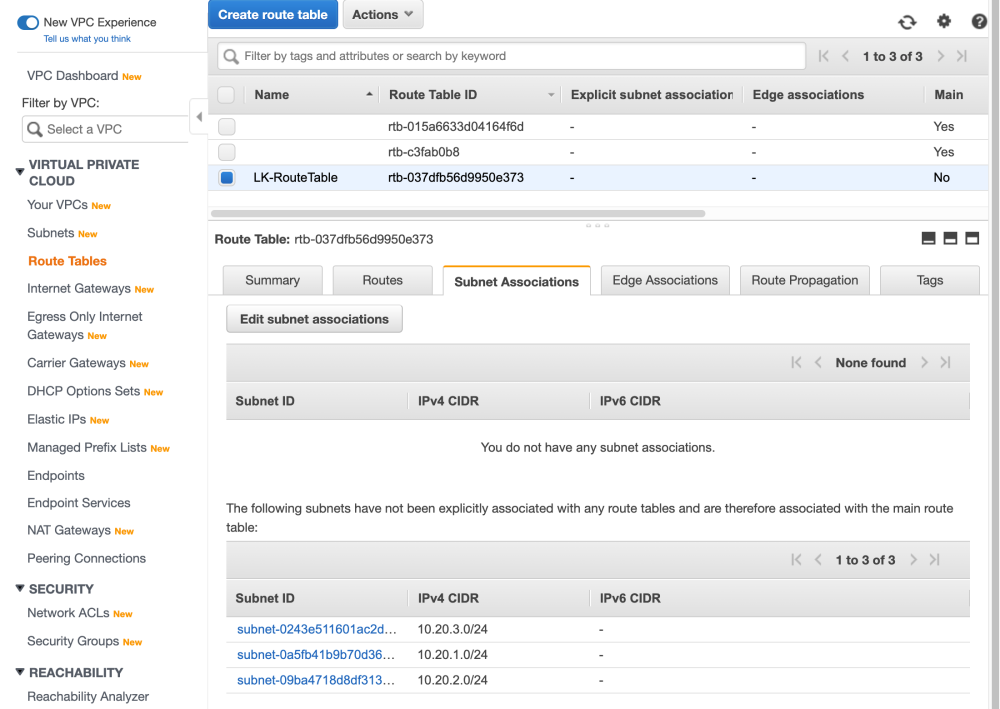Collapse the Security section in the sidebar
The image size is (1000, 709).
click(20, 588)
